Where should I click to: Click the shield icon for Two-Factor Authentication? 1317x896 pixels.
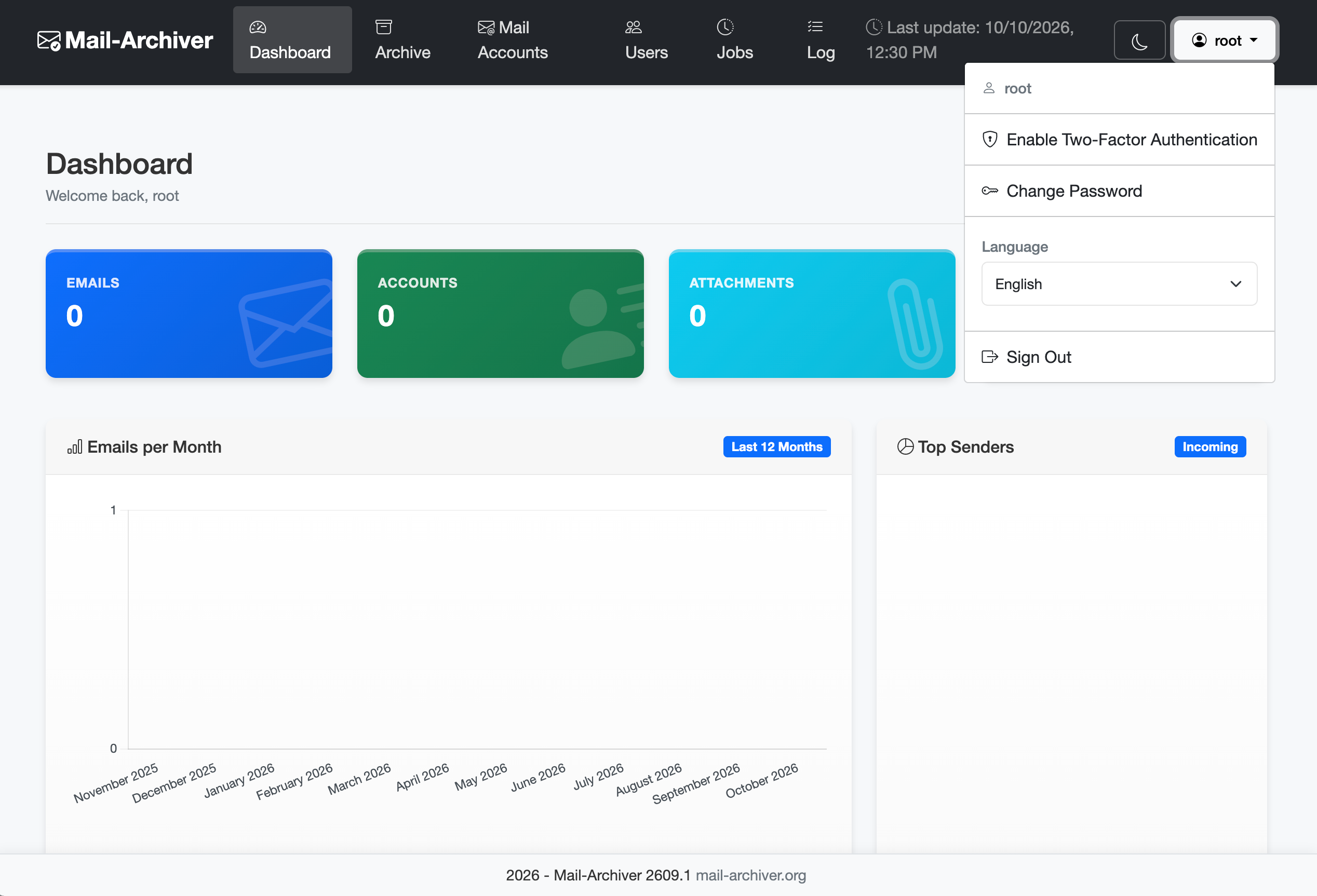click(x=989, y=139)
